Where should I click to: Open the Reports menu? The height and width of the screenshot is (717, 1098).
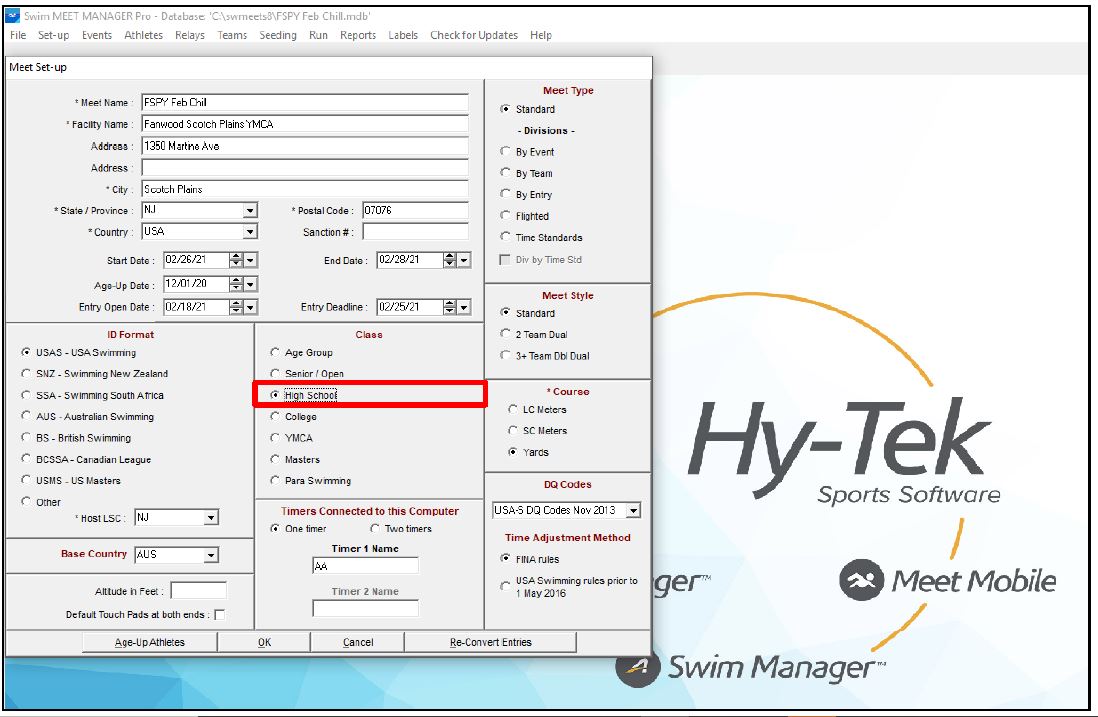pos(358,35)
